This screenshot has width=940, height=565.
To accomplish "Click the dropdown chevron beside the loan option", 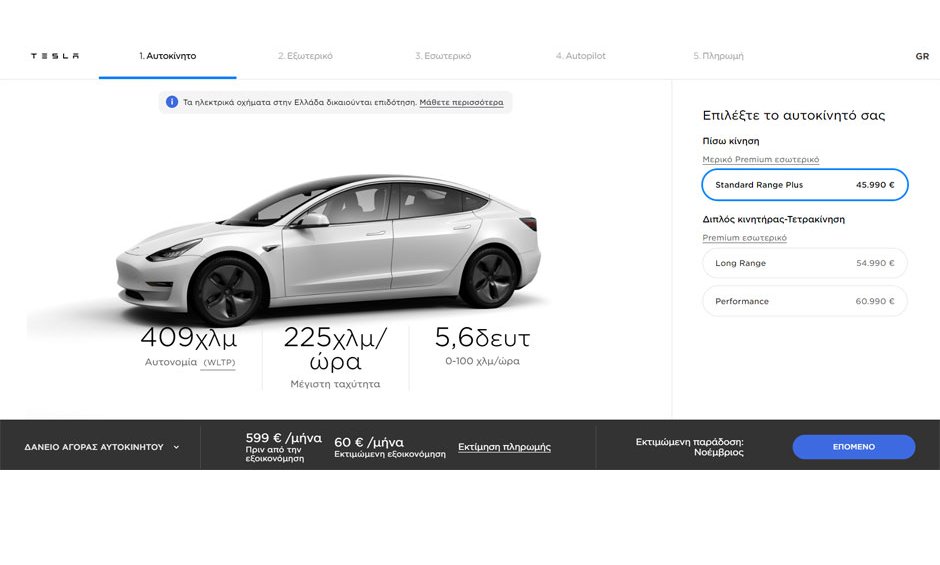I will pos(176,447).
